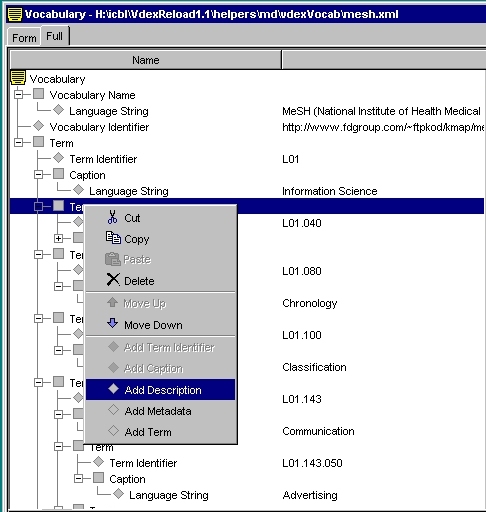Viewport: 486px width, 512px height.
Task: Select Move Down in the context menu
Action: click(160, 325)
